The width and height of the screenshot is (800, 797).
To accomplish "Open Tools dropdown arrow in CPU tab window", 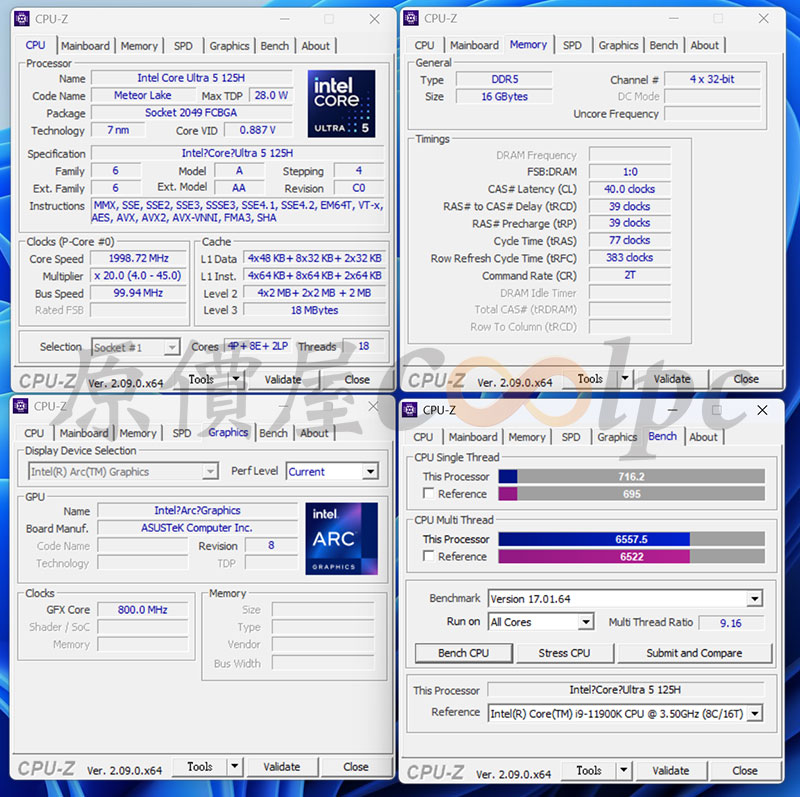I will click(236, 379).
